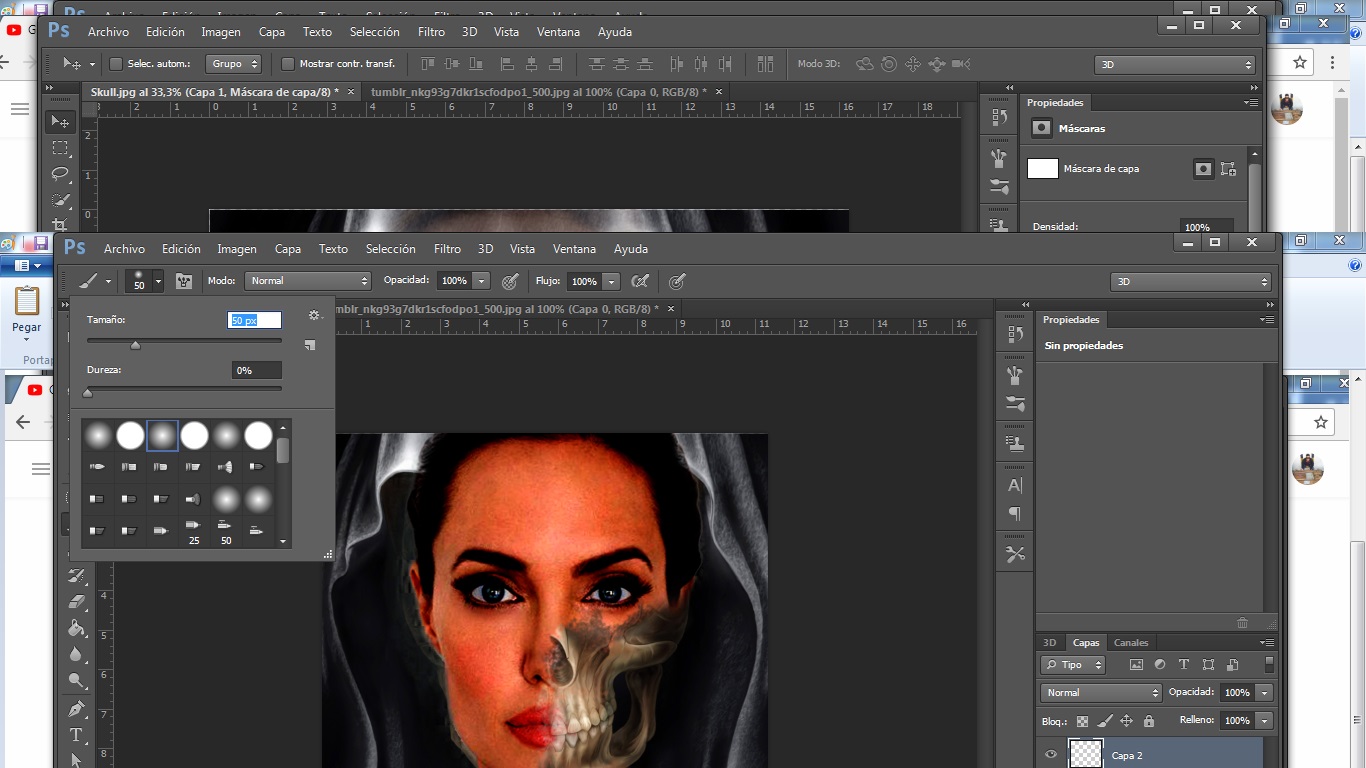The width and height of the screenshot is (1366, 768).
Task: Open brush preset picker gear menu
Action: click(x=315, y=315)
